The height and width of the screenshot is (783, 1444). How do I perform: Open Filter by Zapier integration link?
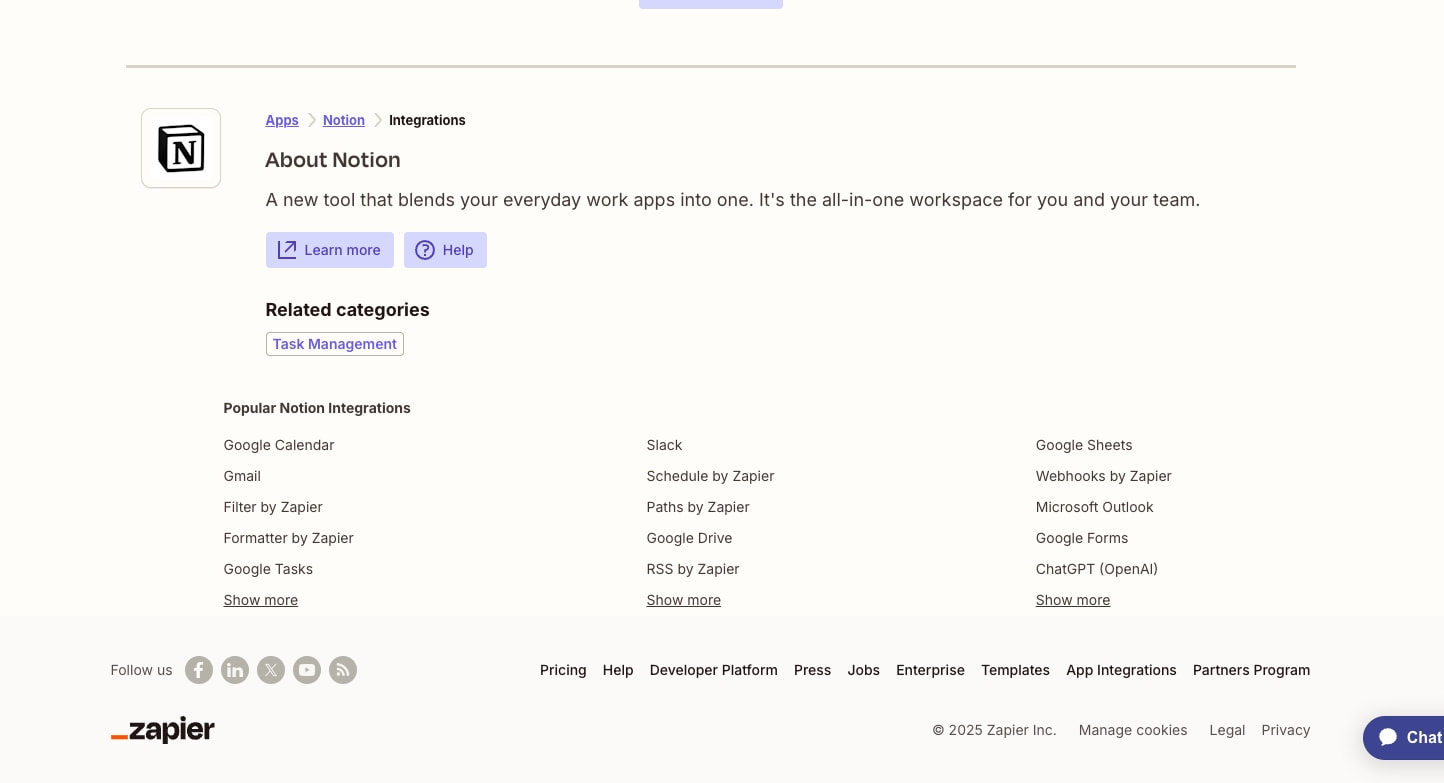coord(273,507)
